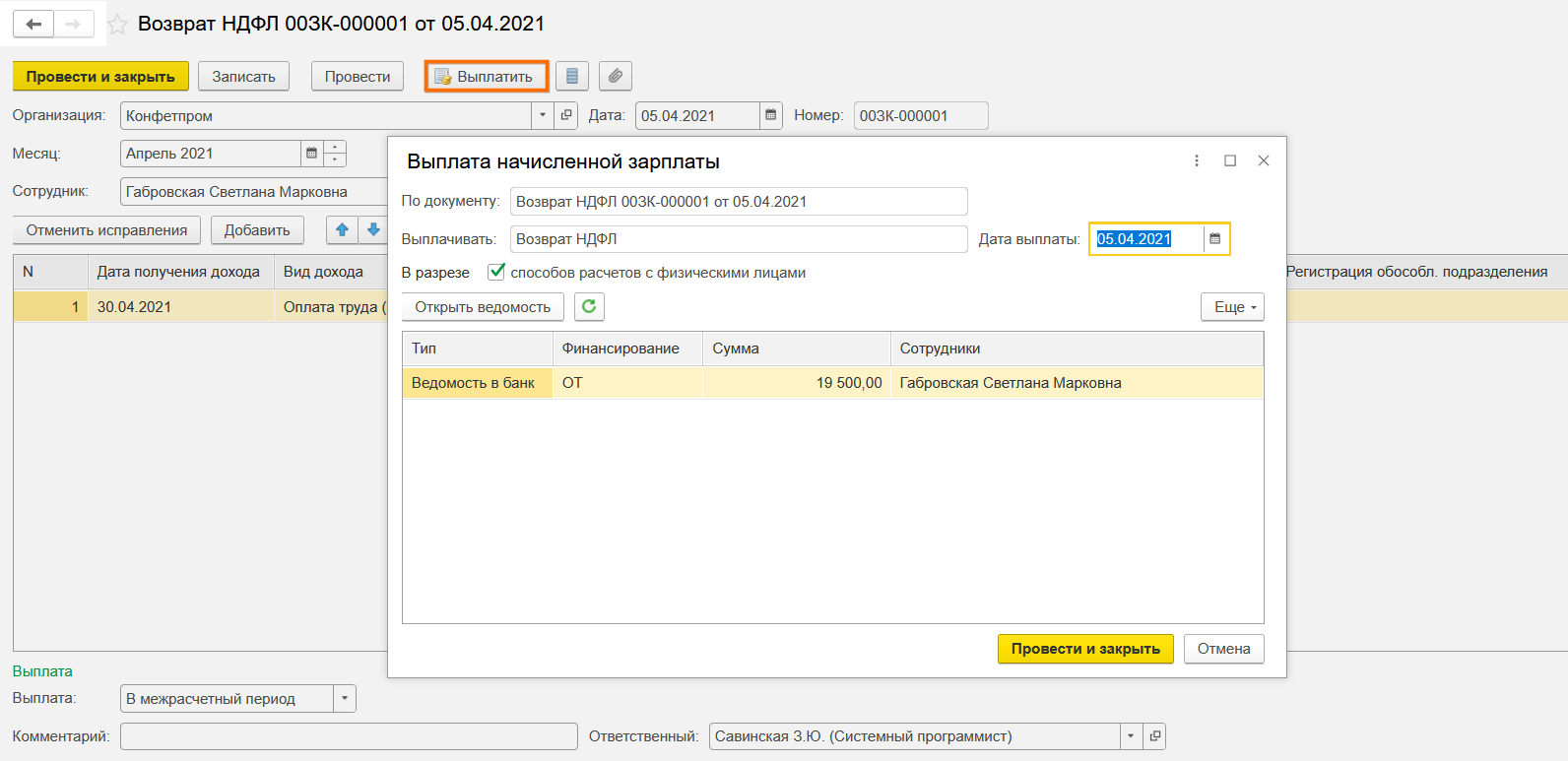Screen dimensions: 1568x761
Task: Select Габровская Светлана Марковна cell in dialog table
Action: click(1077, 383)
